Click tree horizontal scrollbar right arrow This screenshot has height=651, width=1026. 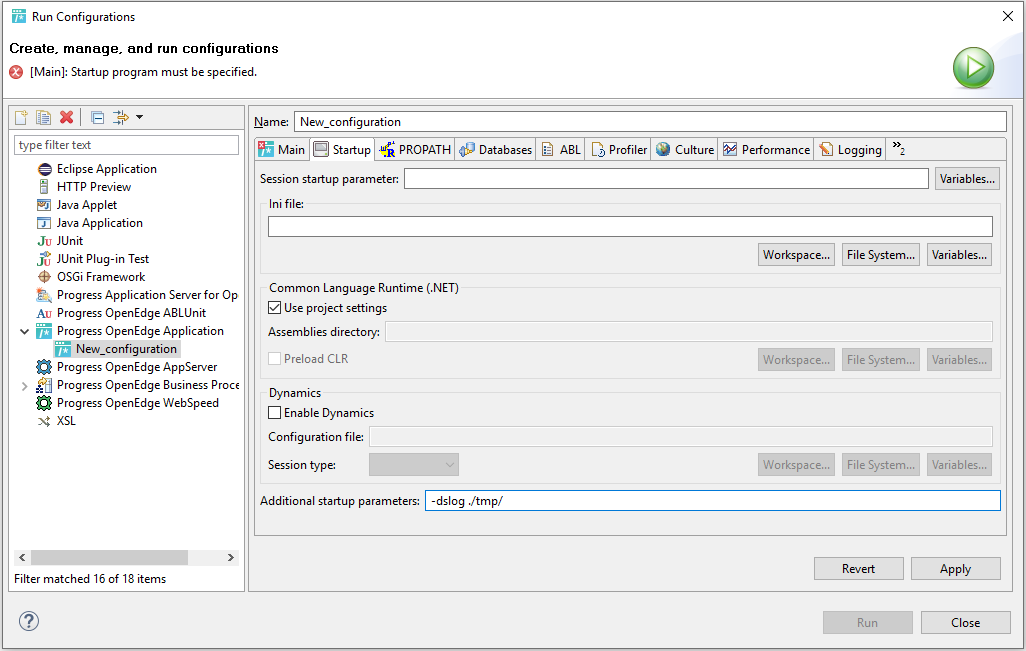[230, 557]
